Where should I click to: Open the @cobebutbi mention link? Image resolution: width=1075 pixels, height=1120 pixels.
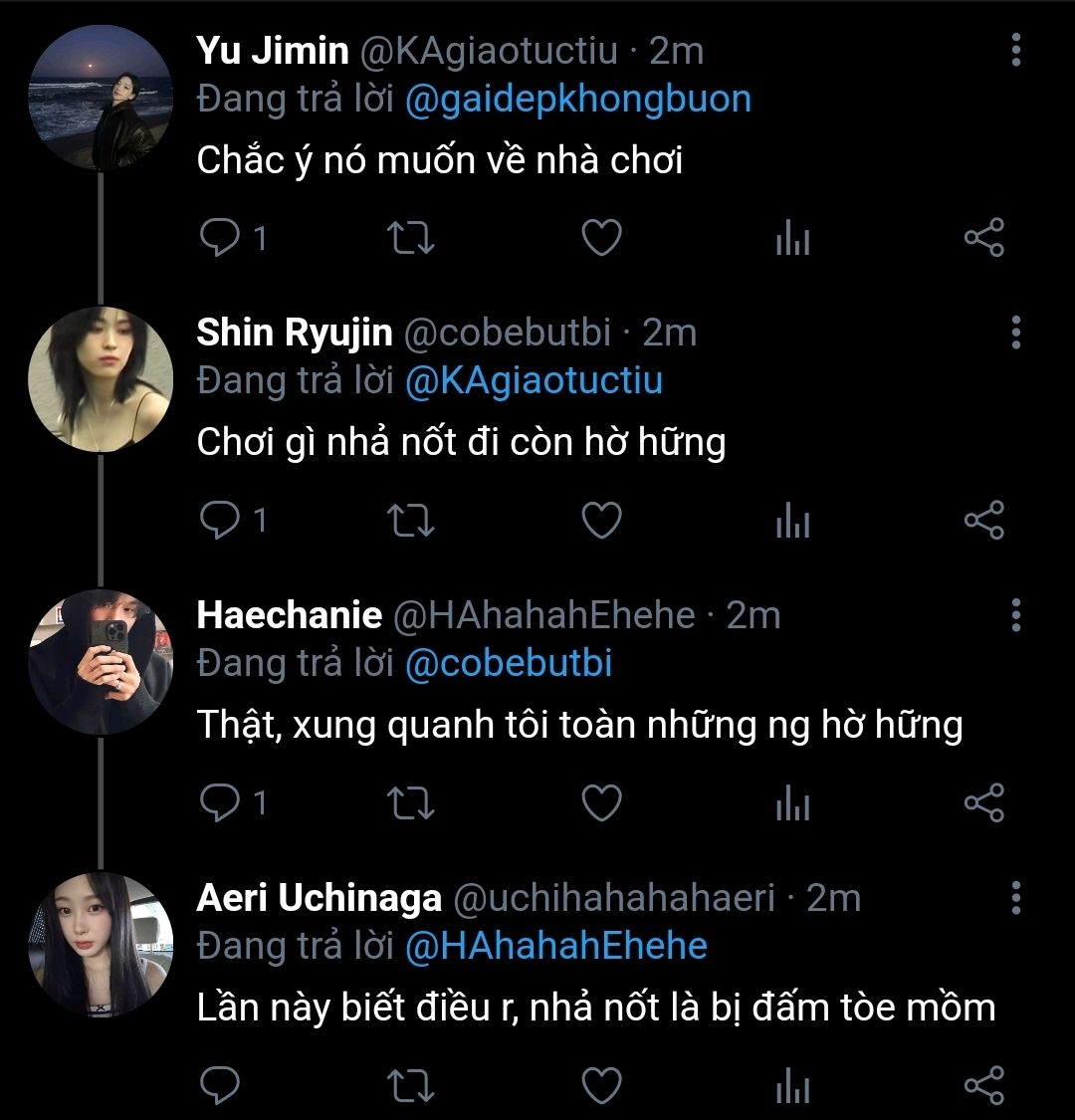tap(508, 665)
